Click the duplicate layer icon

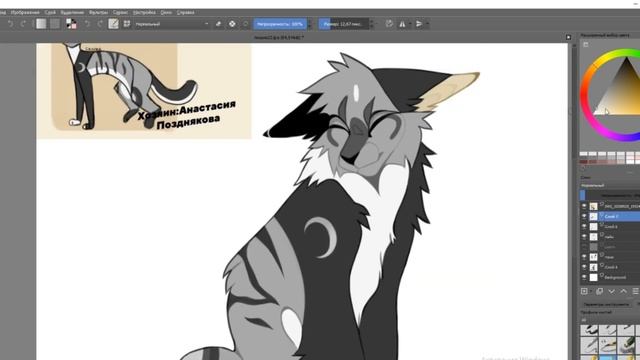point(599,291)
